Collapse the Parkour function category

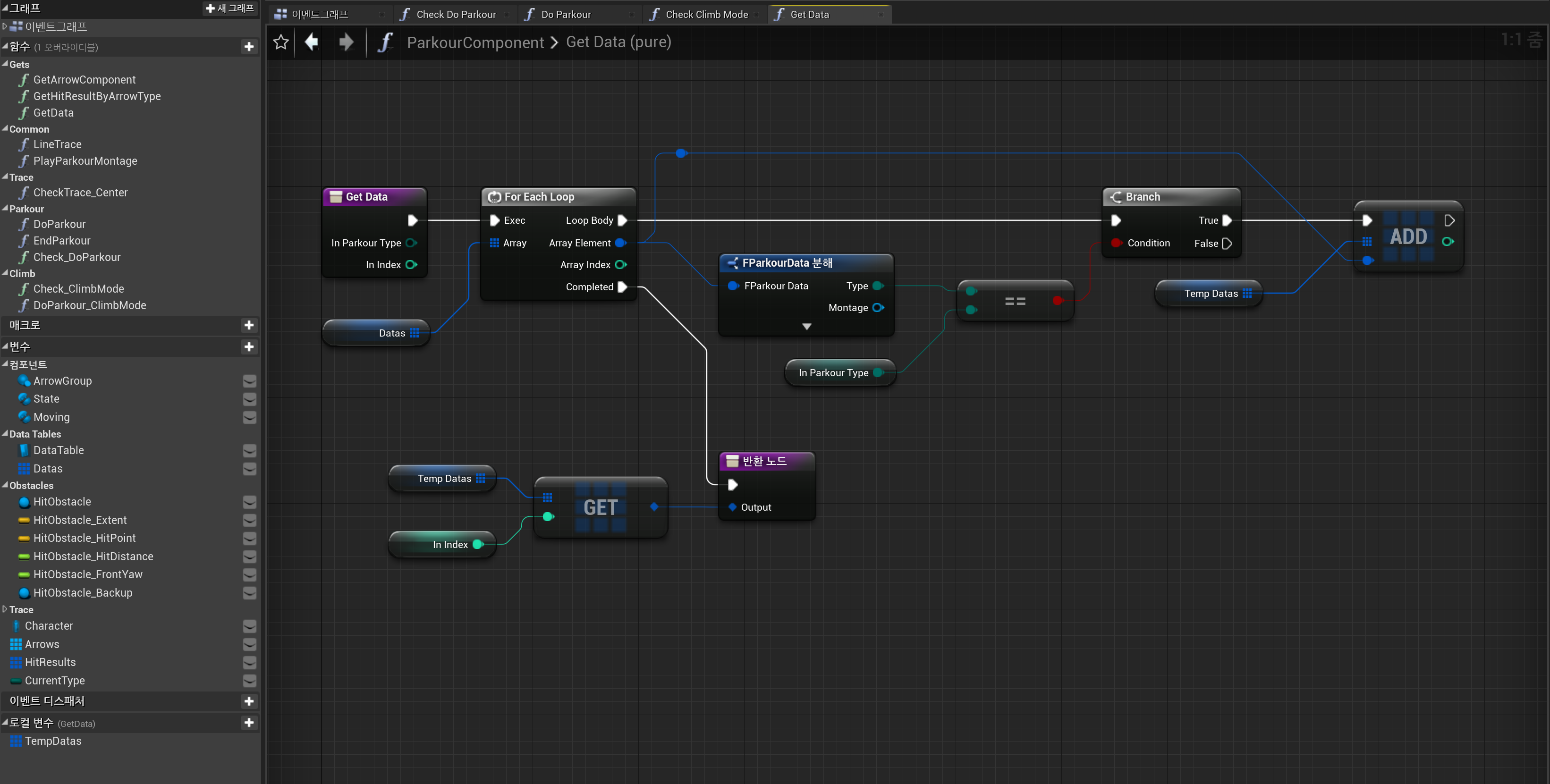point(5,208)
